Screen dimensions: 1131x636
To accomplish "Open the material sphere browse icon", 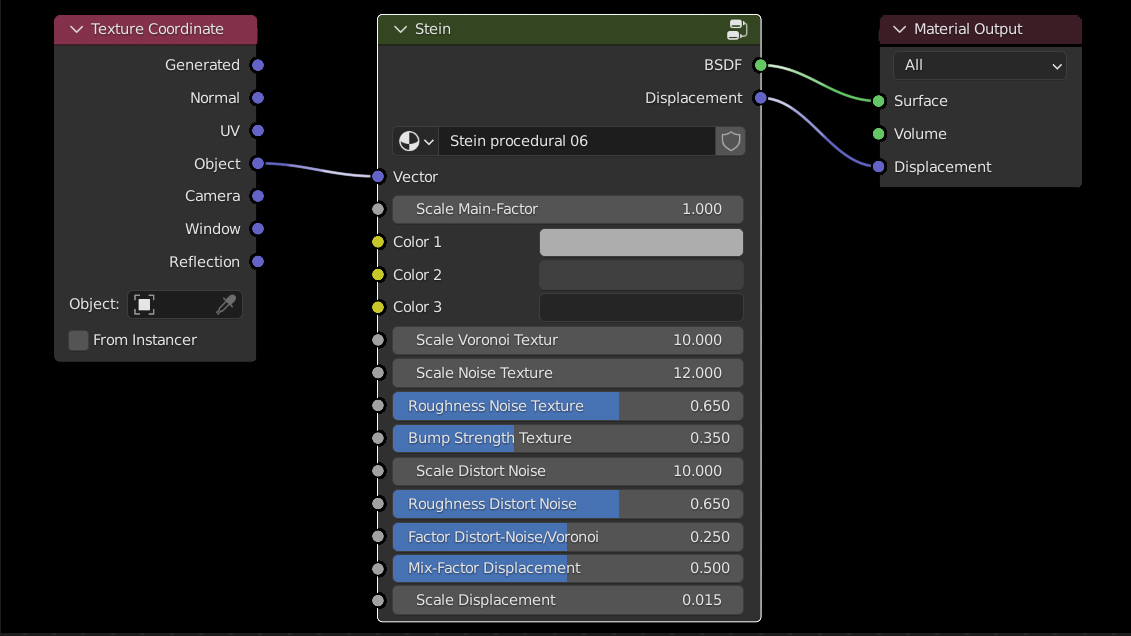I will pyautogui.click(x=416, y=141).
